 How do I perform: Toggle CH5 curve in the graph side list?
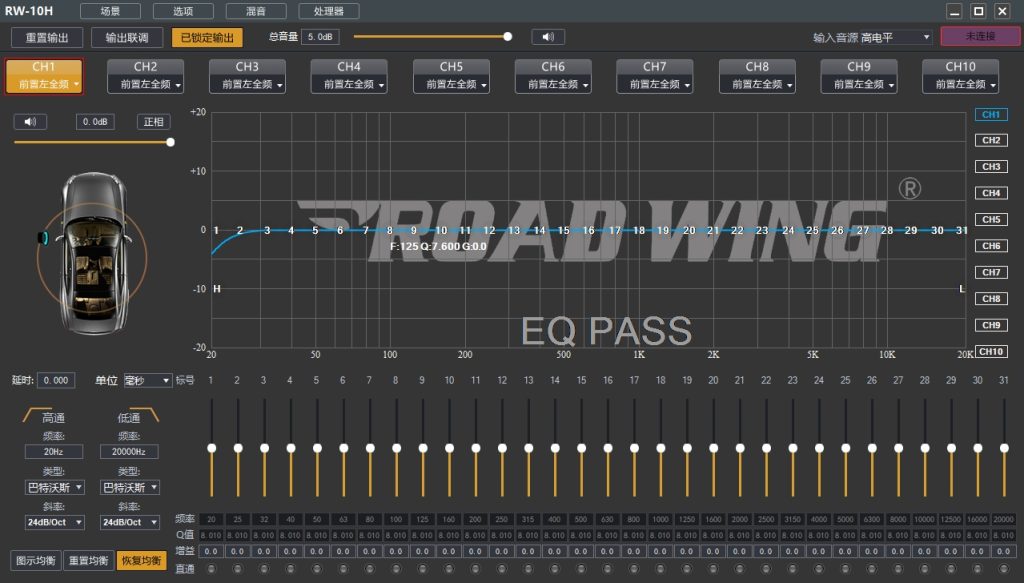(991, 219)
